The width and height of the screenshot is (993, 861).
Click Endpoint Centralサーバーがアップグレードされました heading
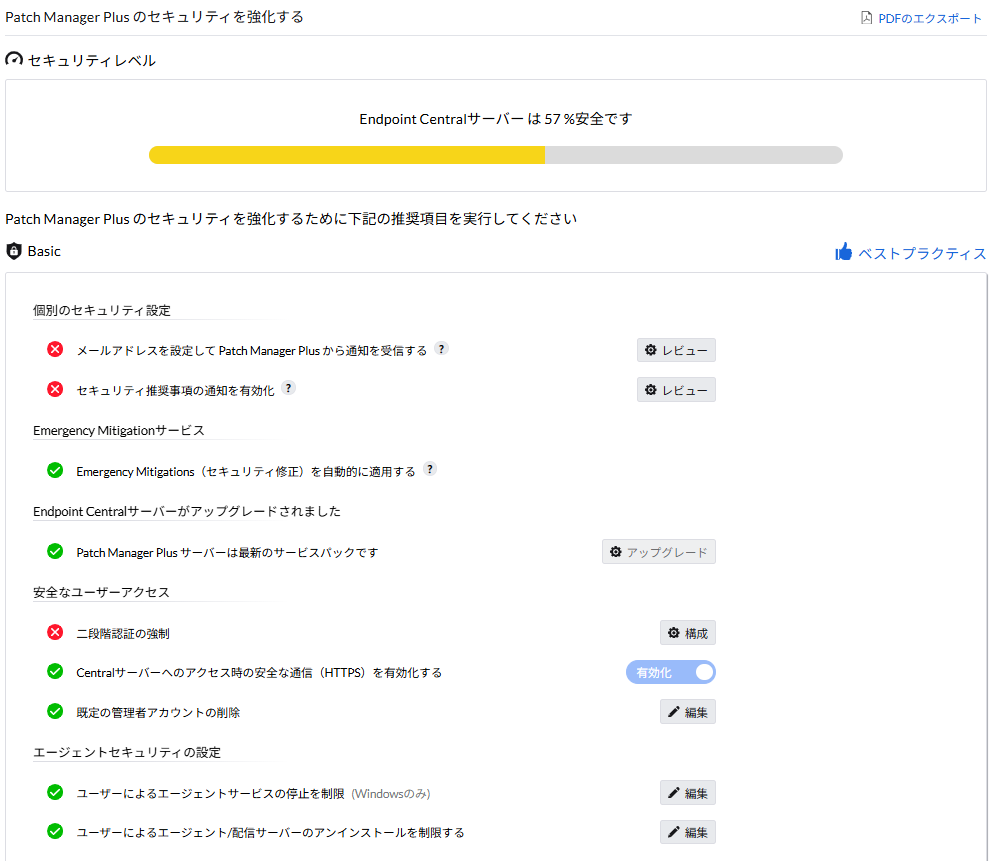[x=187, y=512]
